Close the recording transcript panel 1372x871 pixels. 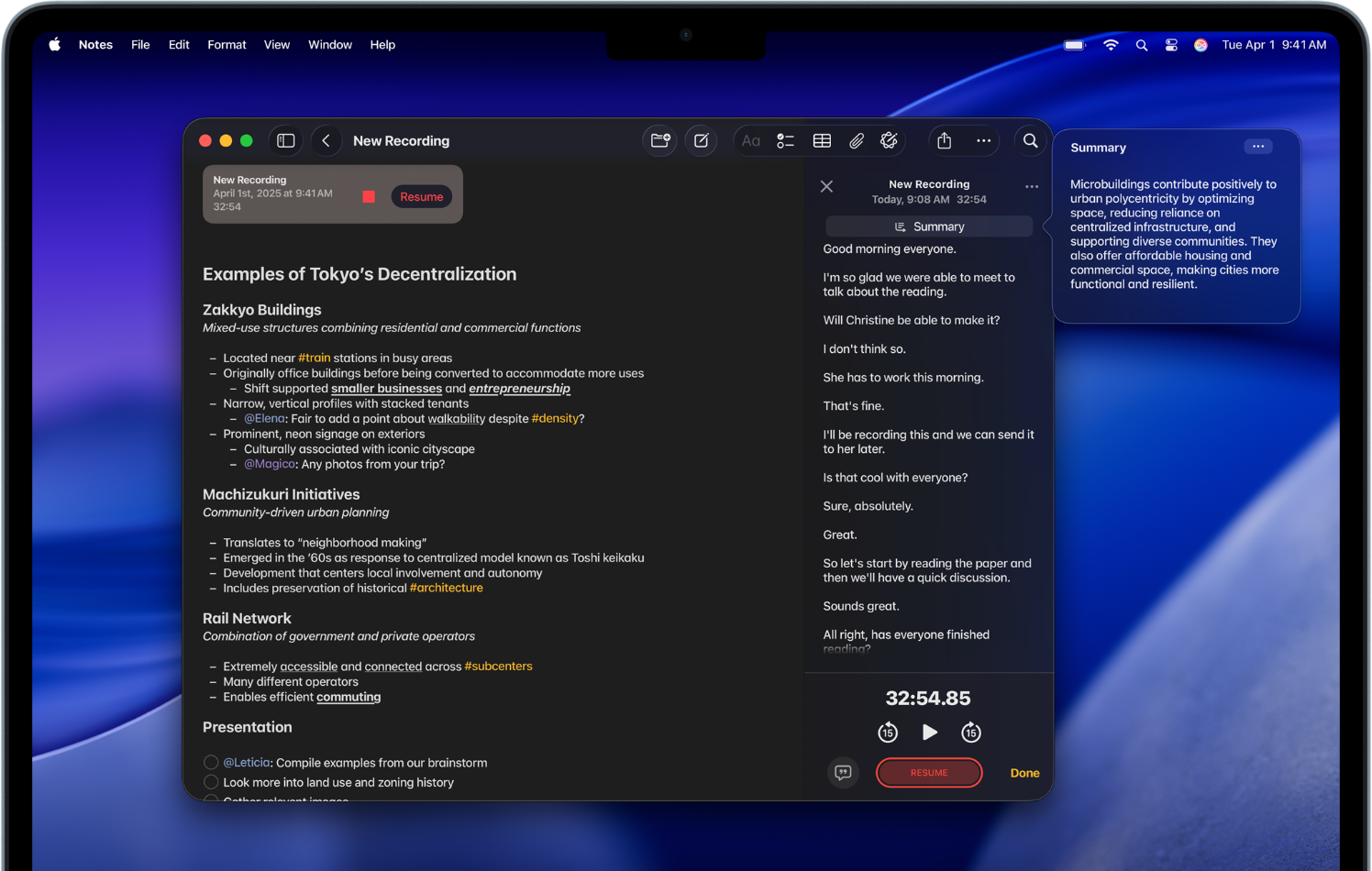pos(827,186)
